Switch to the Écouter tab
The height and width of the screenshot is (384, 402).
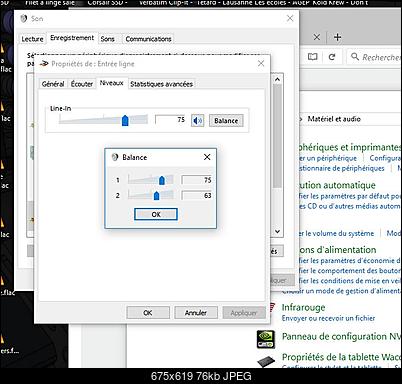82,84
